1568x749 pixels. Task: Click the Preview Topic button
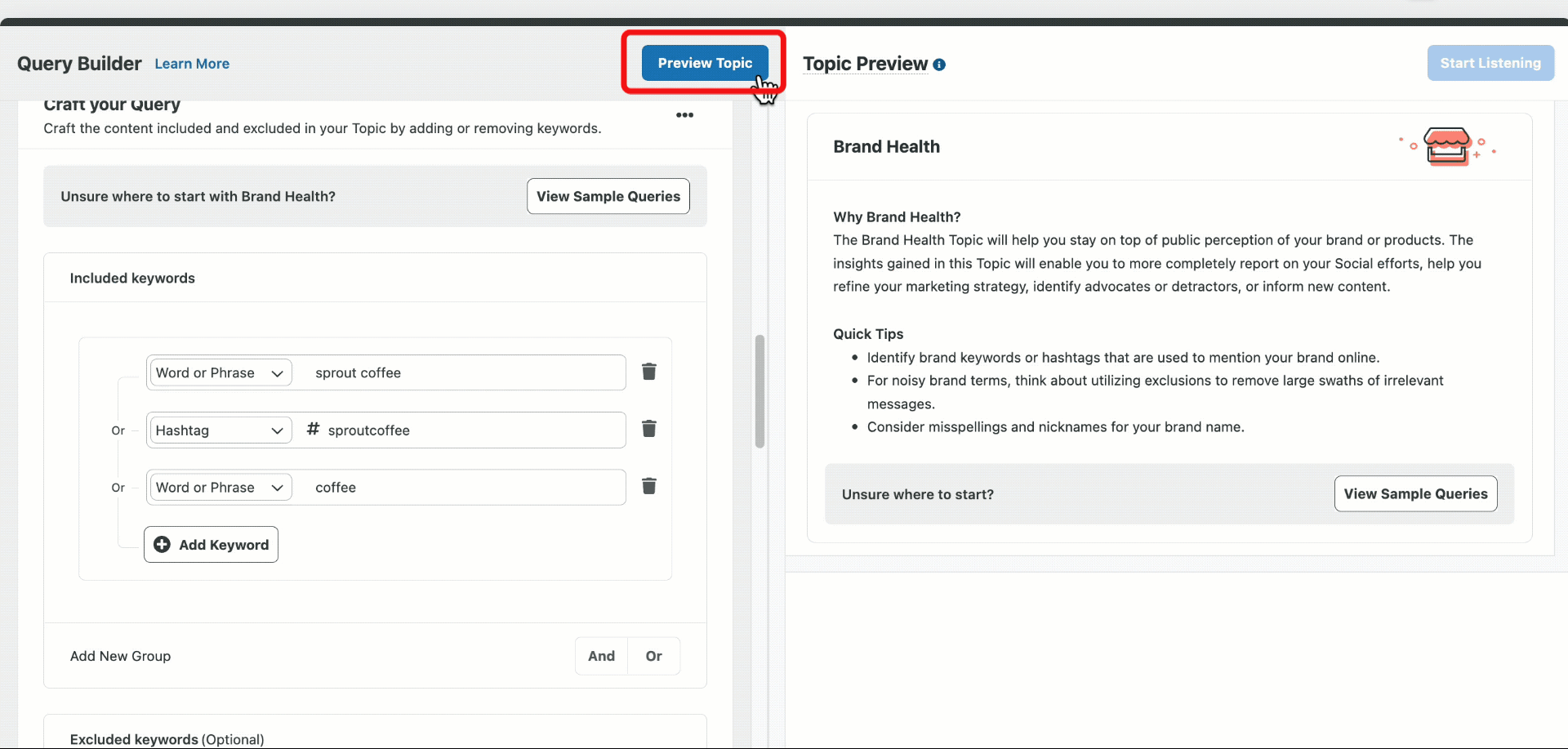[x=705, y=63]
